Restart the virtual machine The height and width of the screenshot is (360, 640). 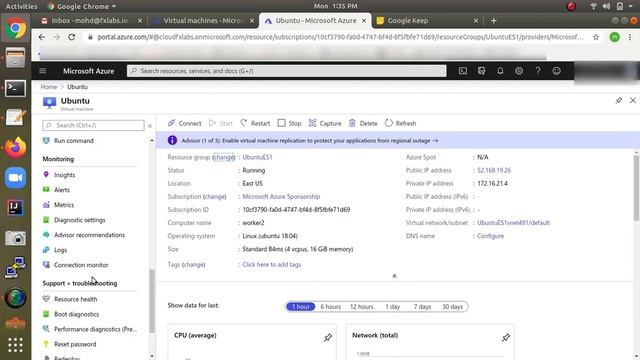[255, 123]
